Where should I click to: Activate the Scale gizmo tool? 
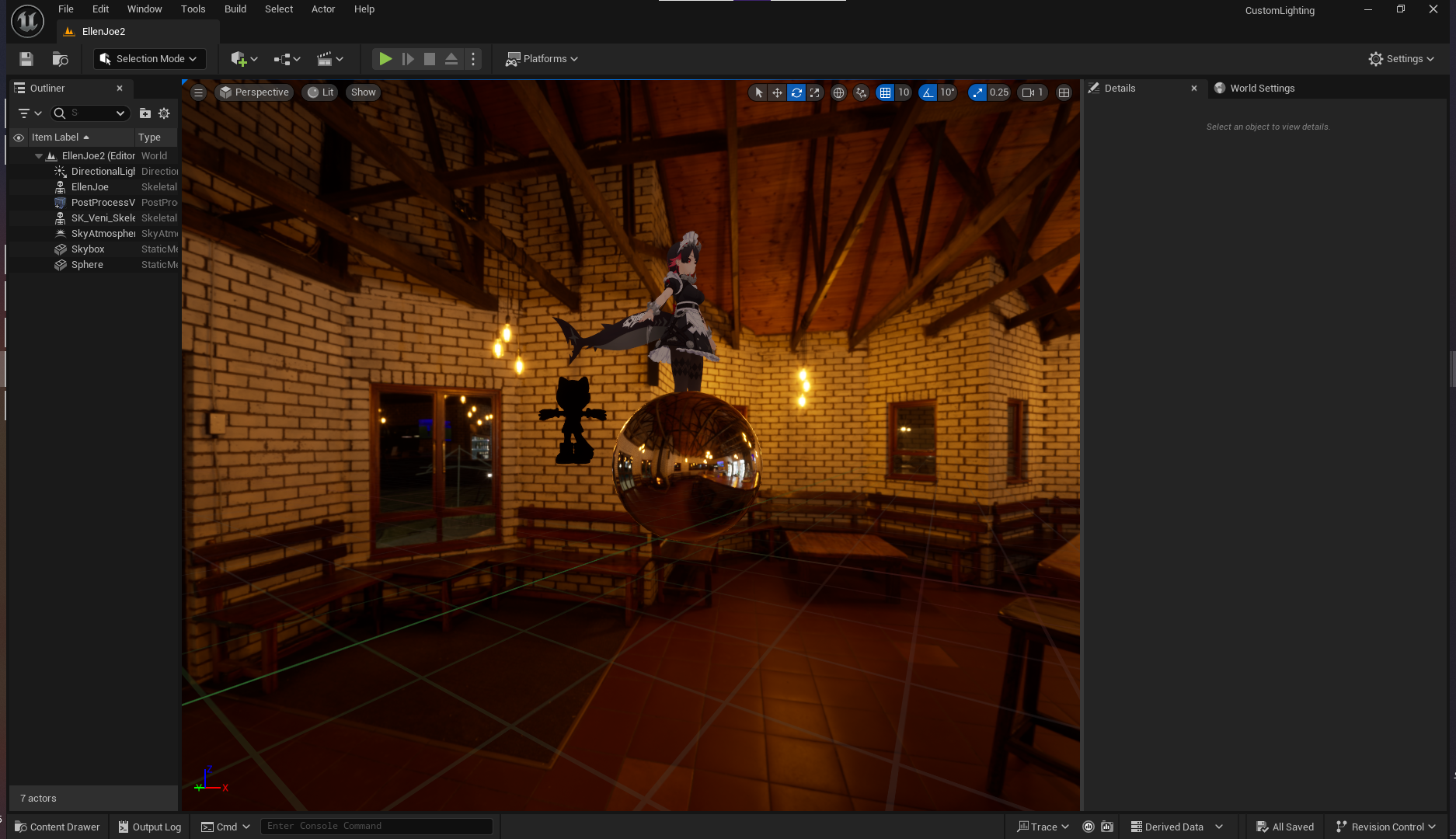tap(815, 92)
